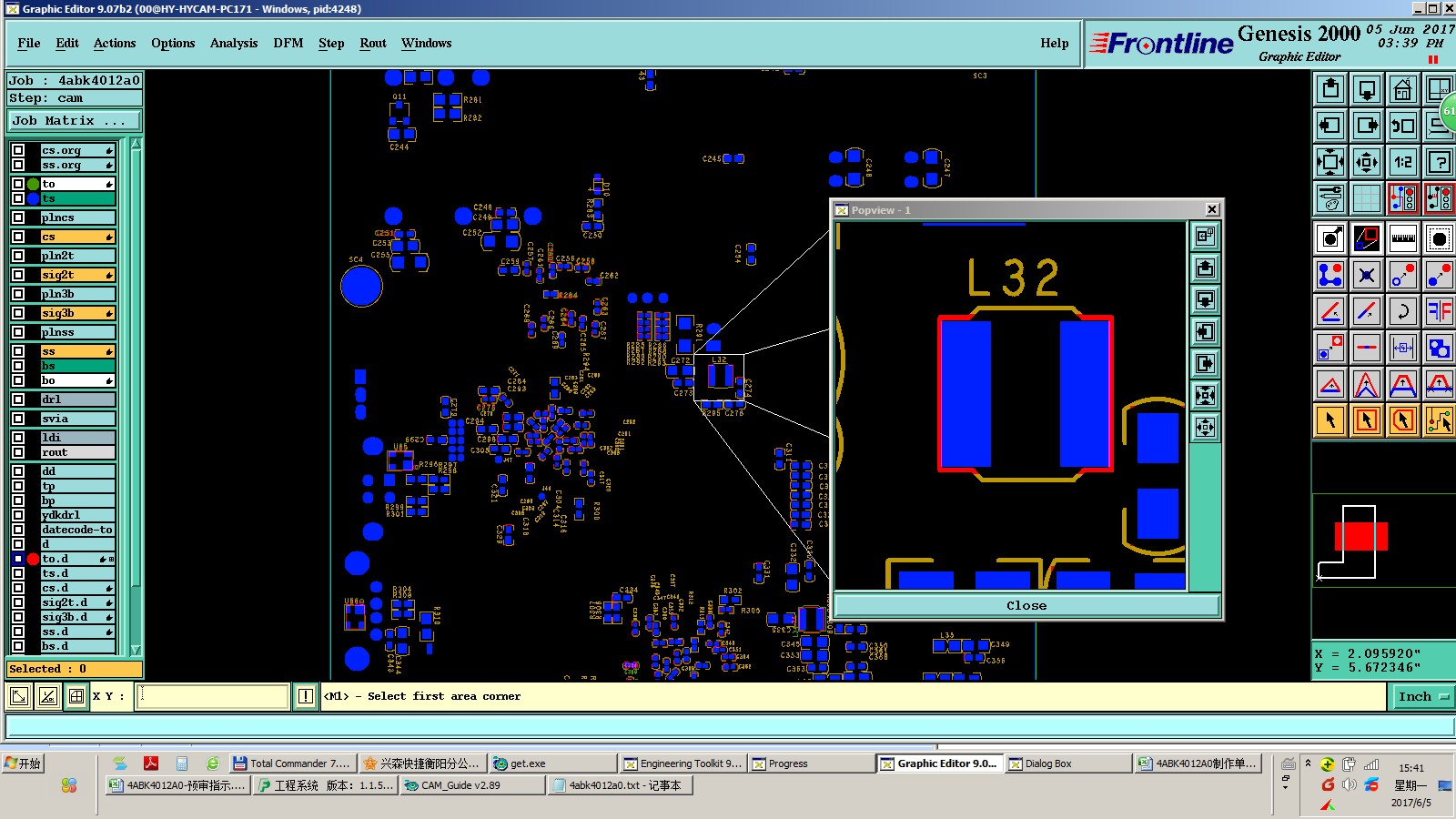The width and height of the screenshot is (1456, 819).
Task: Open the Edit menu
Action: [x=67, y=43]
